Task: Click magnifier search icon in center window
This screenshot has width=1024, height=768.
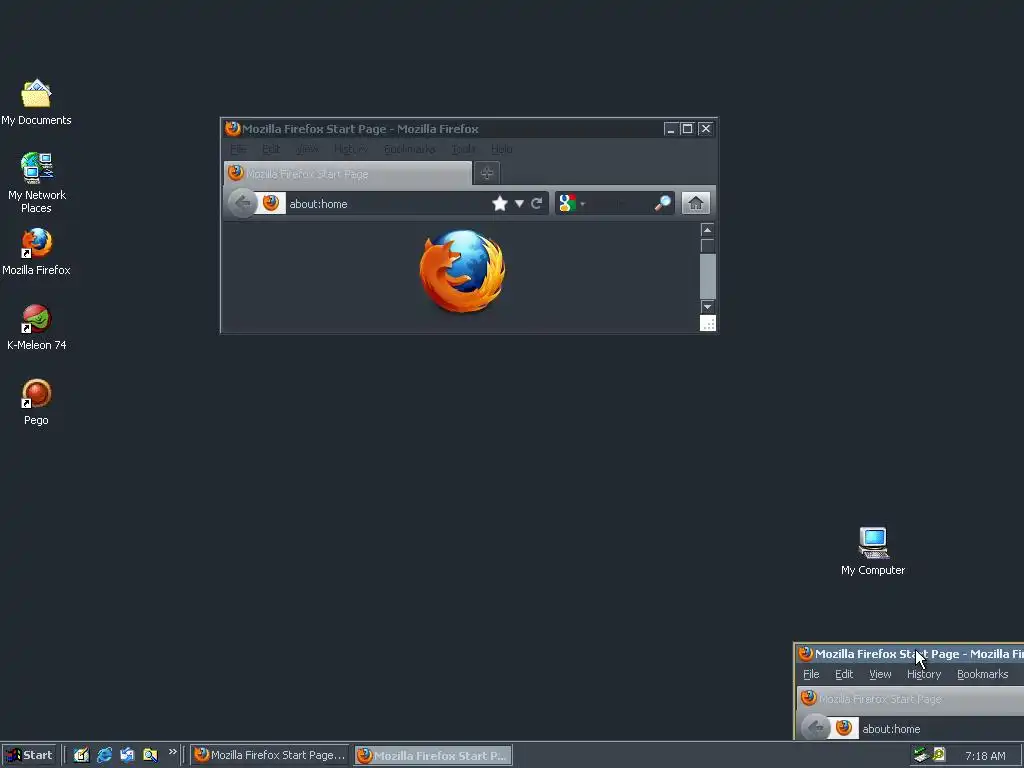Action: pos(662,203)
